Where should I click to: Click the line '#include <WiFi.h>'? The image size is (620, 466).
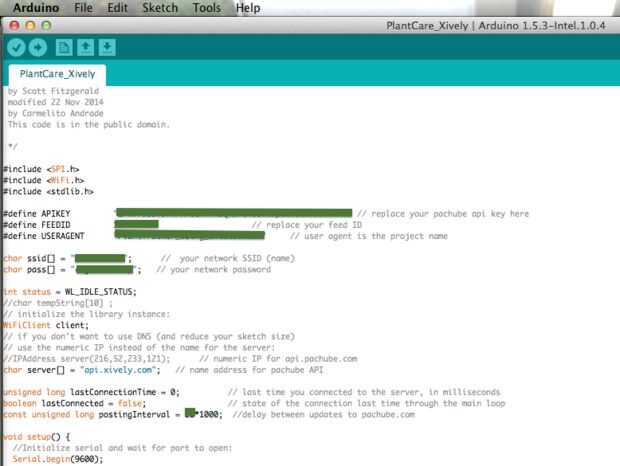[43, 180]
